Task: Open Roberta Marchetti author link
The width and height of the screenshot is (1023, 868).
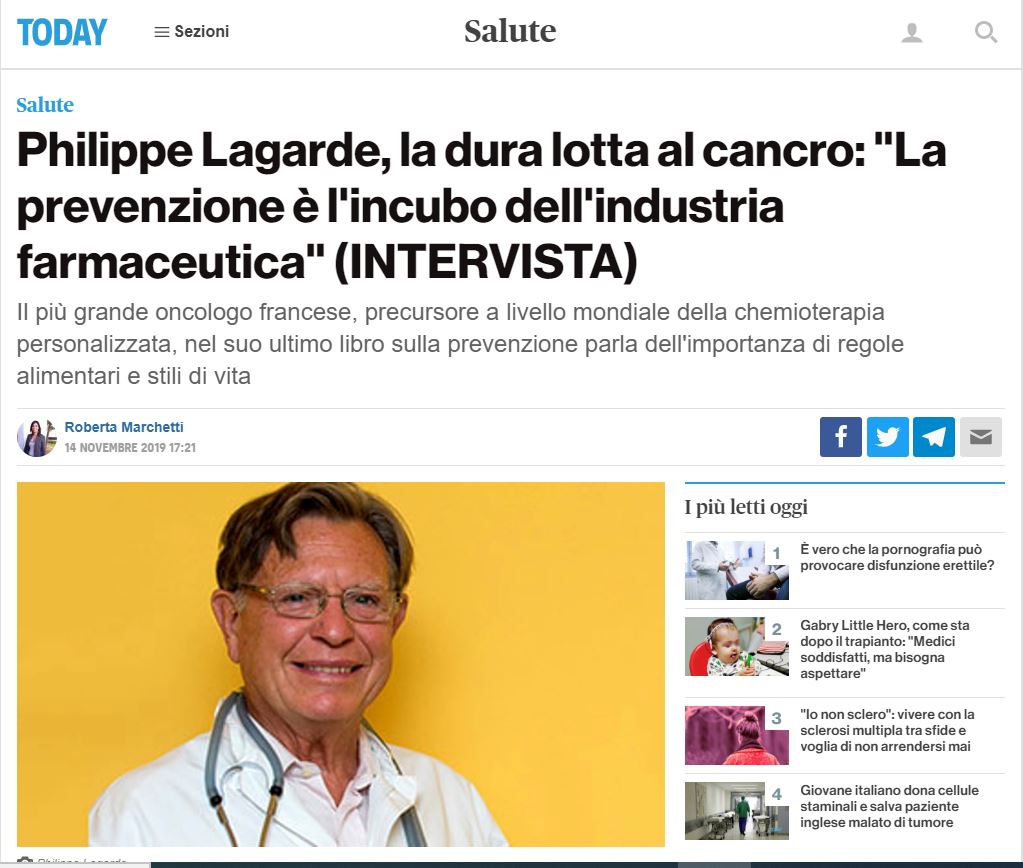Action: [x=124, y=427]
